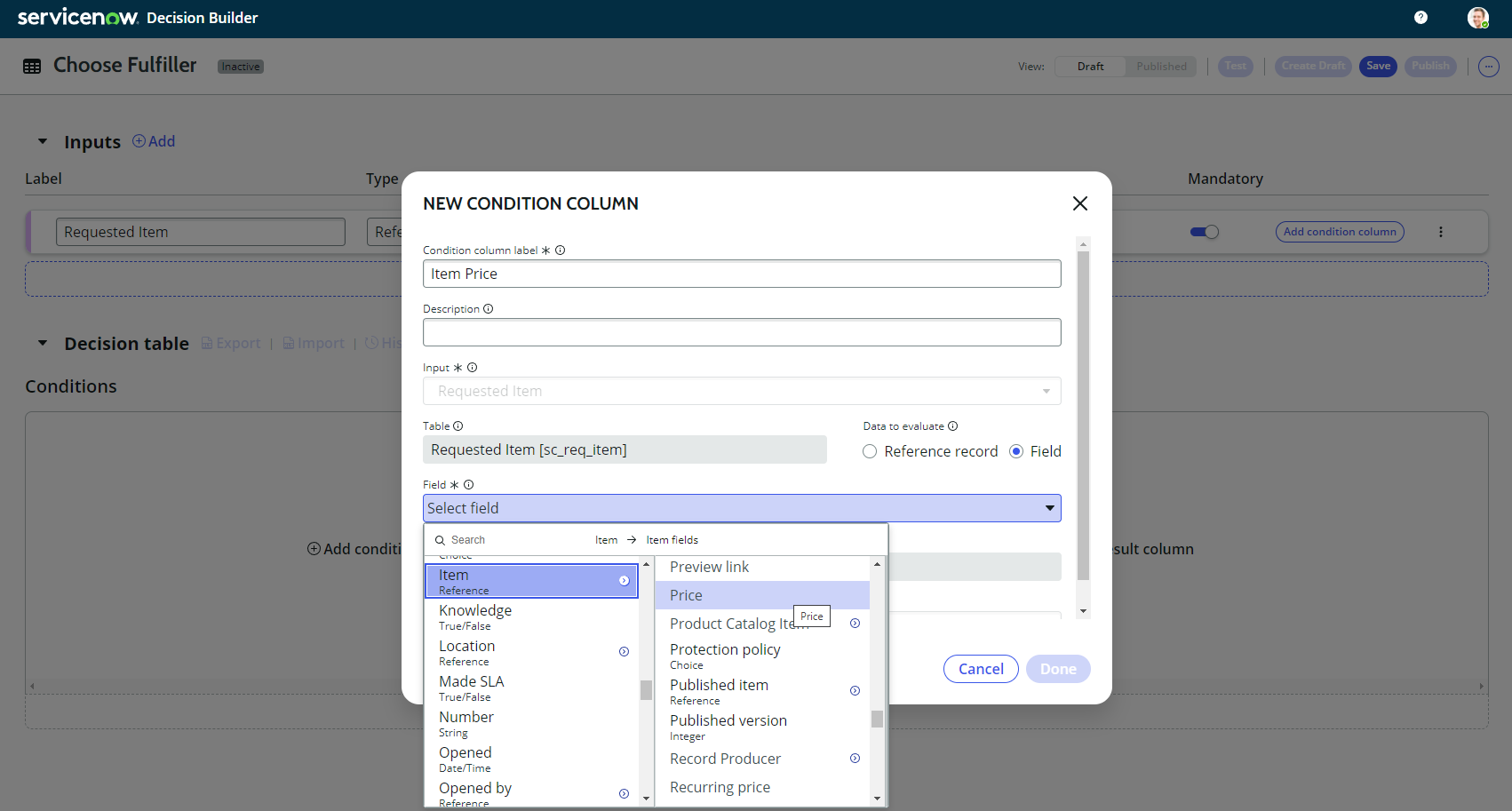Select the Field radio button
Screen dimensions: 1512x811
tap(1016, 451)
